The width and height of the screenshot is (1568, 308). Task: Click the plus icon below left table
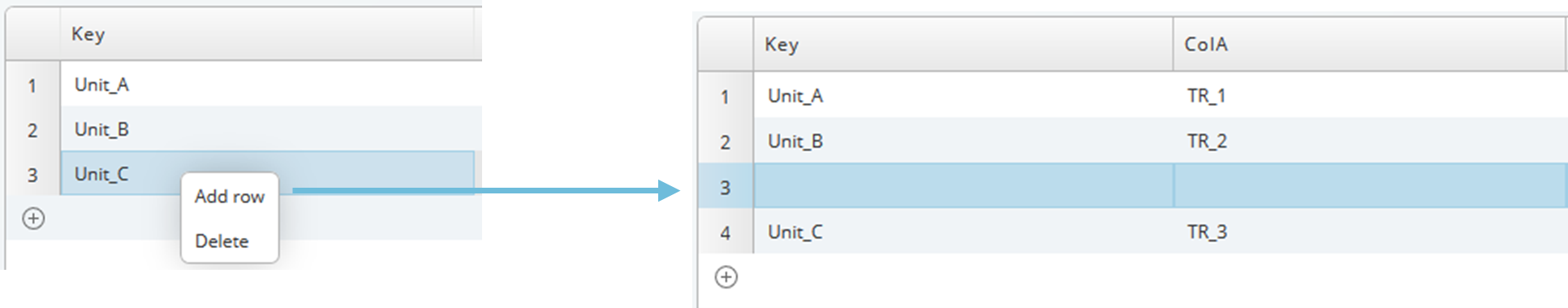click(33, 219)
